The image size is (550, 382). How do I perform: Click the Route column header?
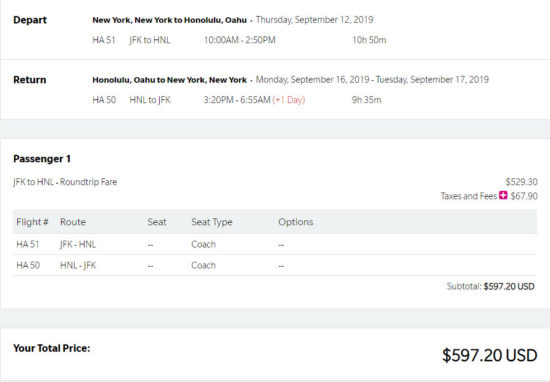point(73,222)
